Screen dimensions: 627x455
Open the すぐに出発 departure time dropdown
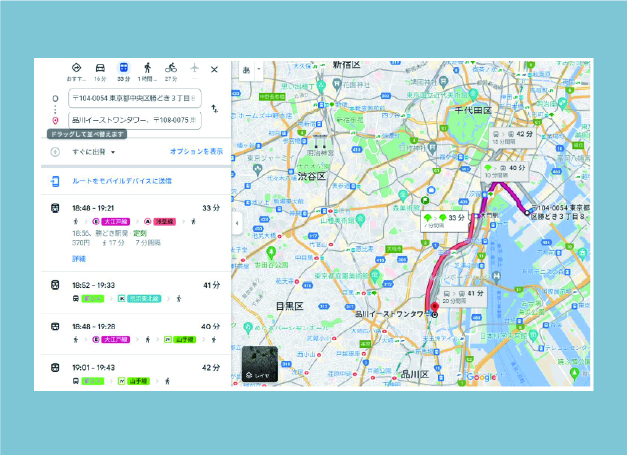tap(94, 152)
